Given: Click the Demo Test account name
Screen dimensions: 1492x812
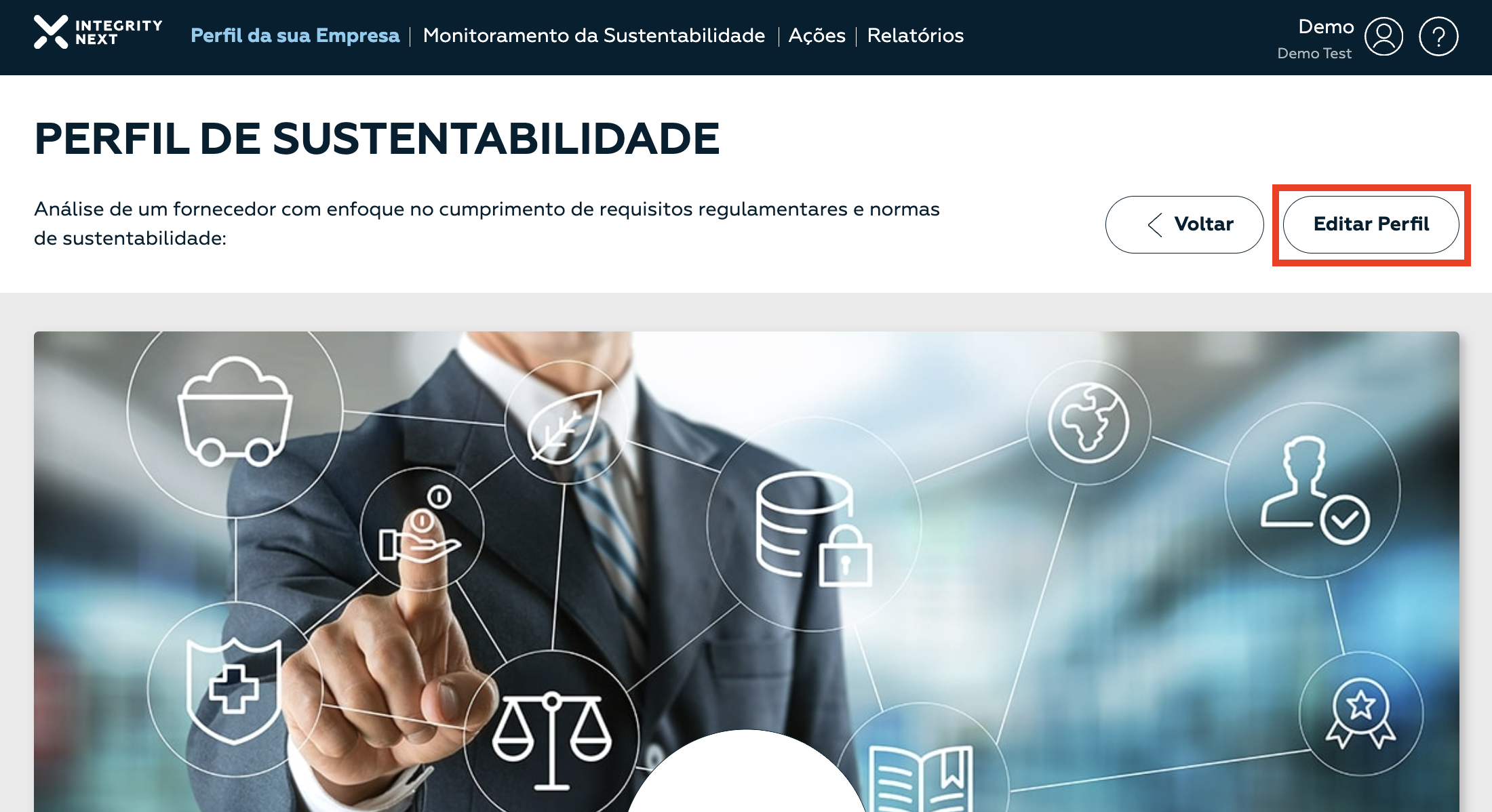Looking at the screenshot, I should [1314, 54].
